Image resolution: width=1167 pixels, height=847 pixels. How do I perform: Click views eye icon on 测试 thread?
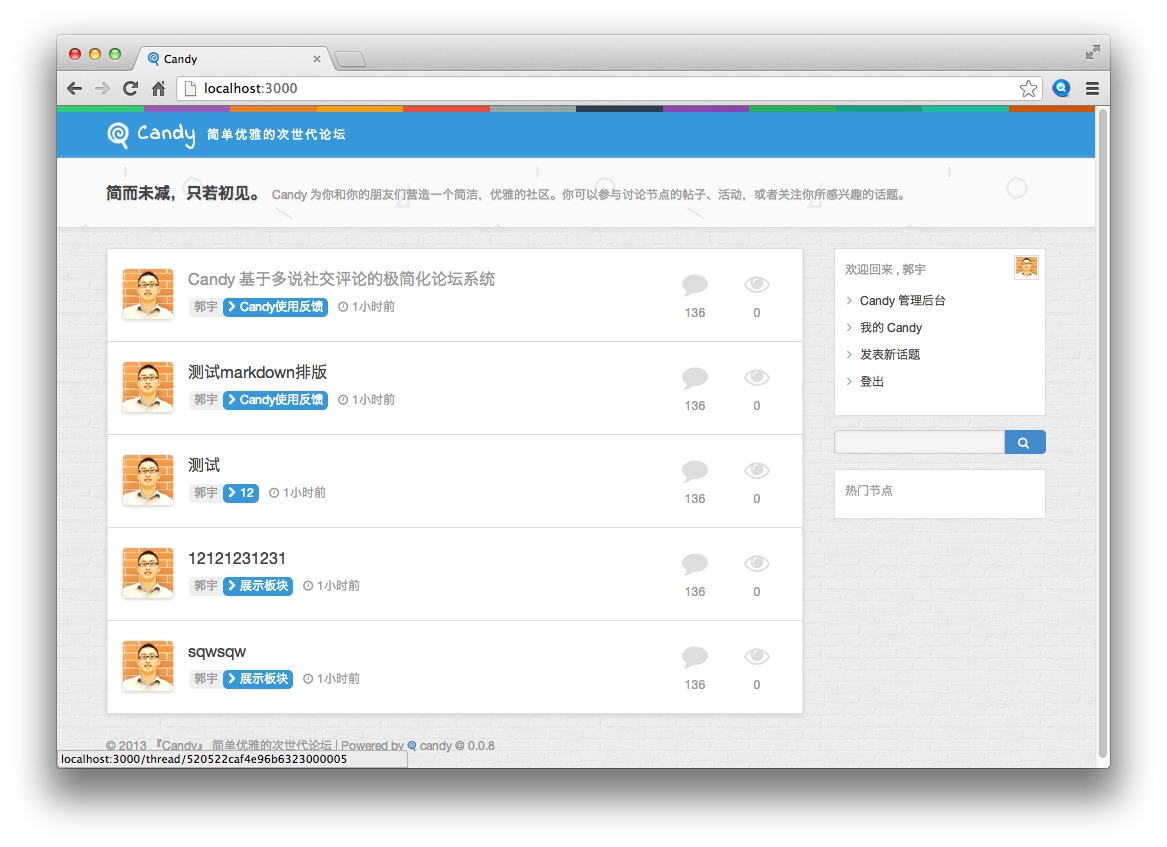(757, 470)
